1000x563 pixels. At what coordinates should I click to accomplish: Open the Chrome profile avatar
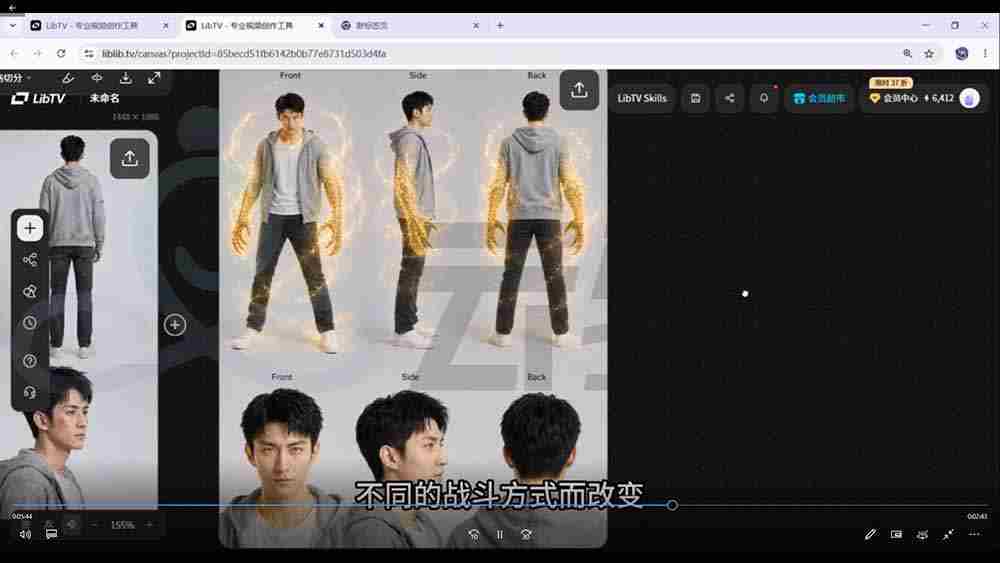pyautogui.click(x=962, y=54)
